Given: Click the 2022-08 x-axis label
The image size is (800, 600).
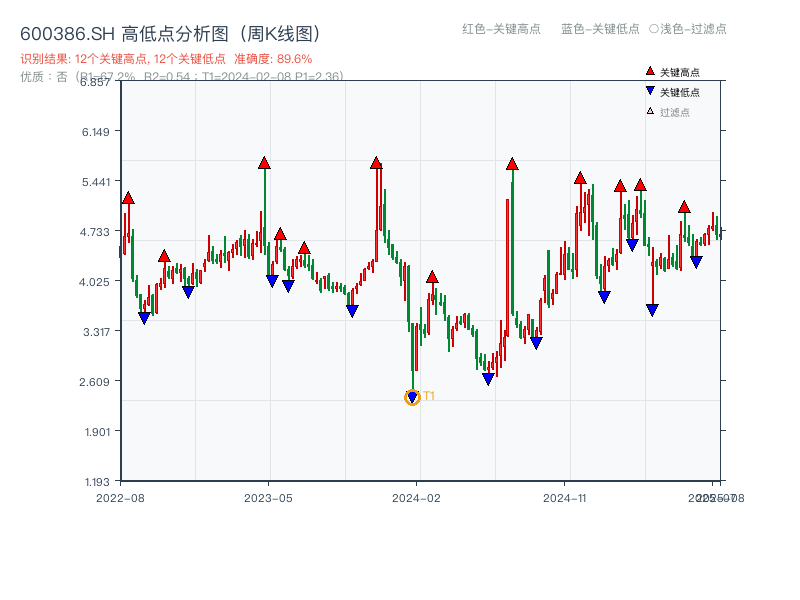Looking at the screenshot, I should (122, 497).
